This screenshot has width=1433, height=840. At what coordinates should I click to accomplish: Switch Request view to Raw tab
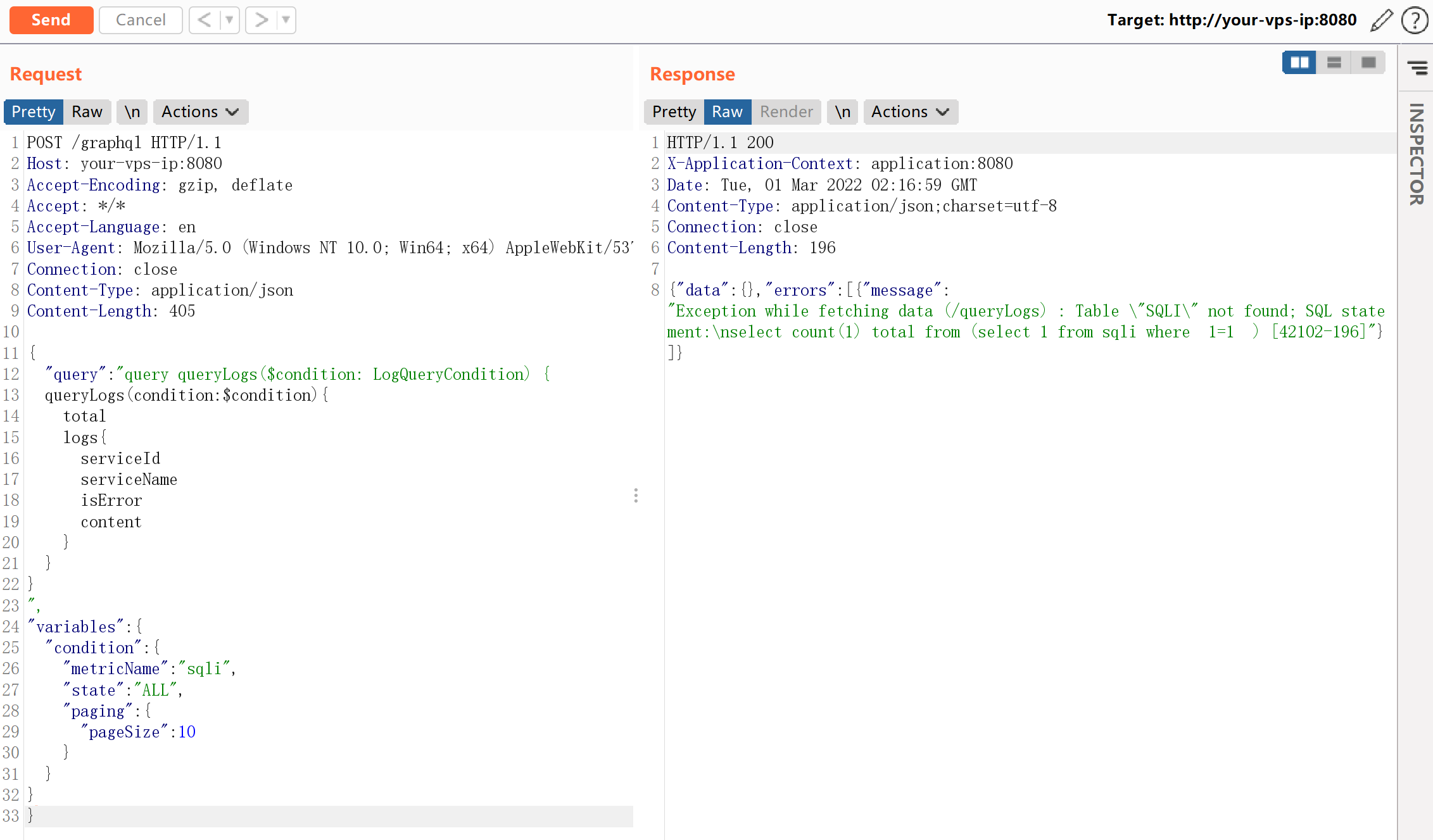[x=87, y=112]
